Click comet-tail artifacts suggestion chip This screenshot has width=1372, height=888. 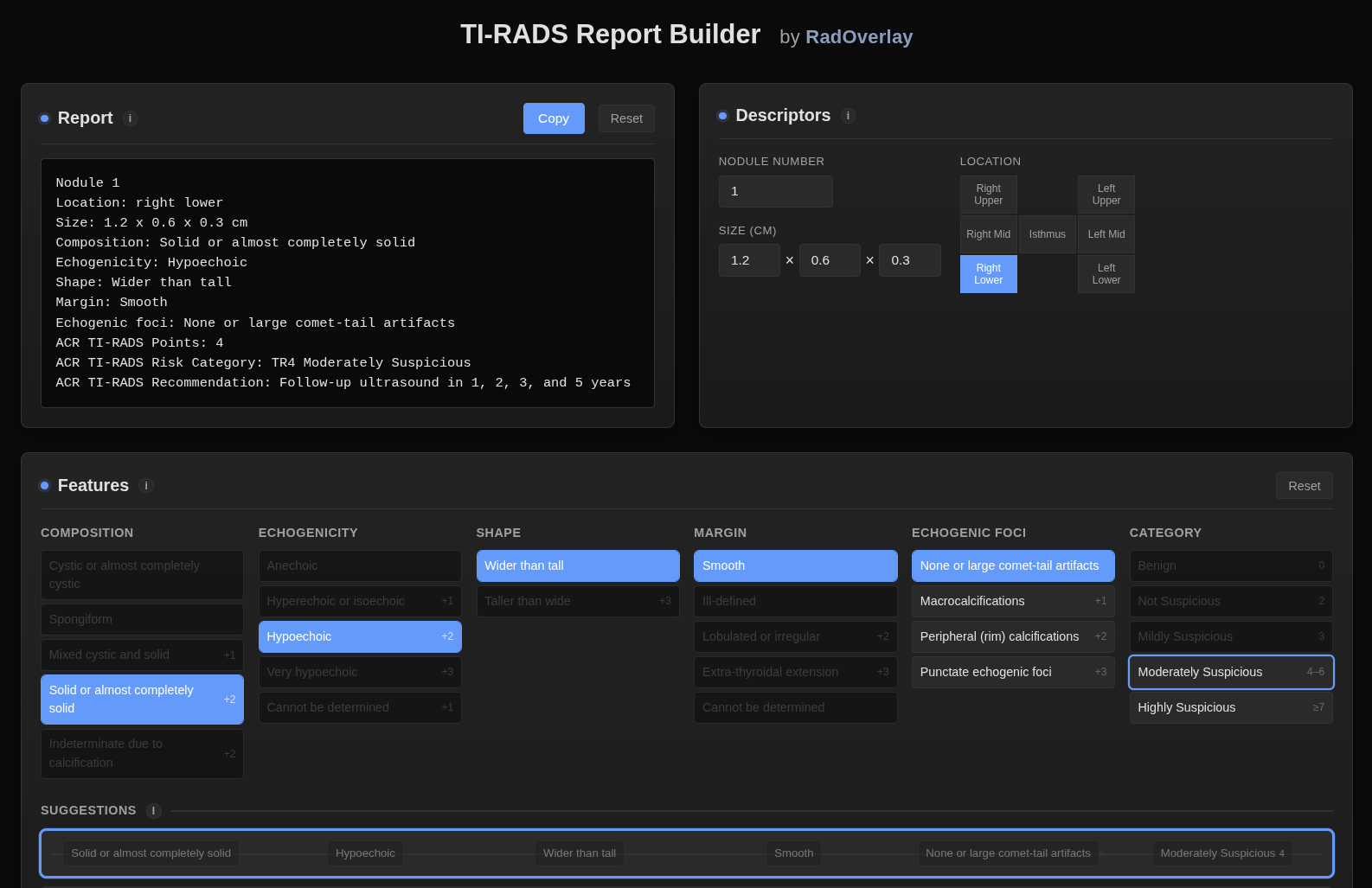(x=1008, y=853)
